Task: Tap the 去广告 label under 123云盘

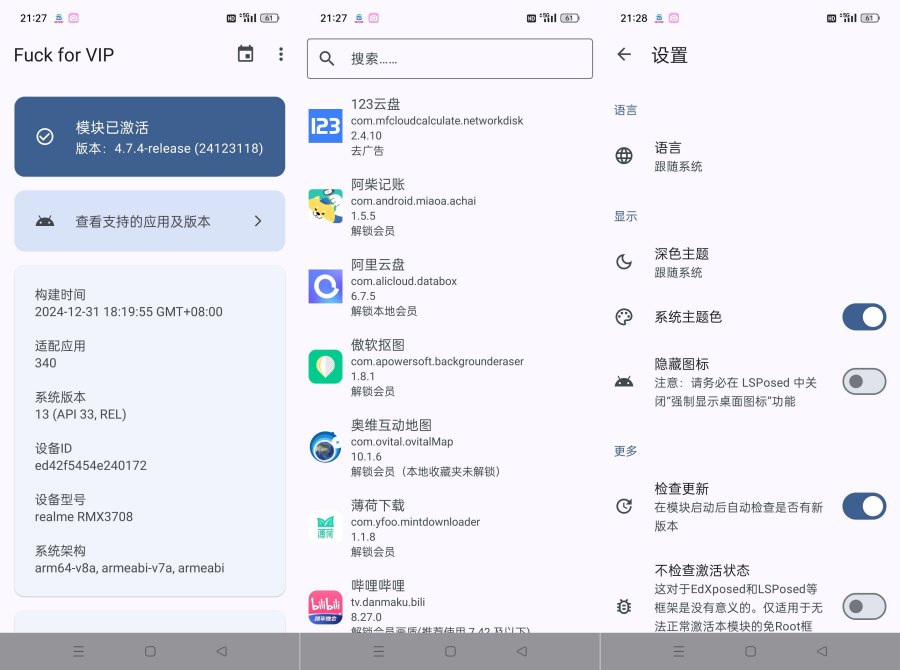Action: point(367,151)
